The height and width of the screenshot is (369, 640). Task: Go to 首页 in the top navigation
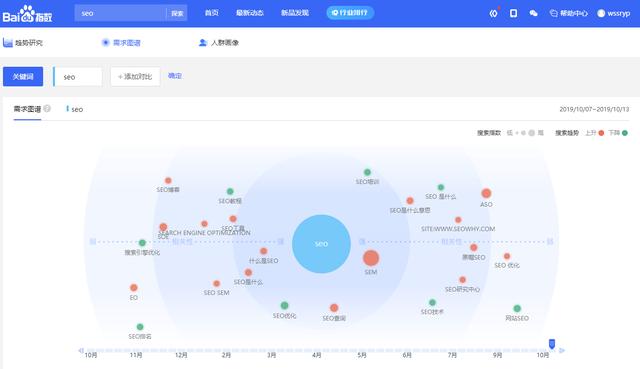211,13
